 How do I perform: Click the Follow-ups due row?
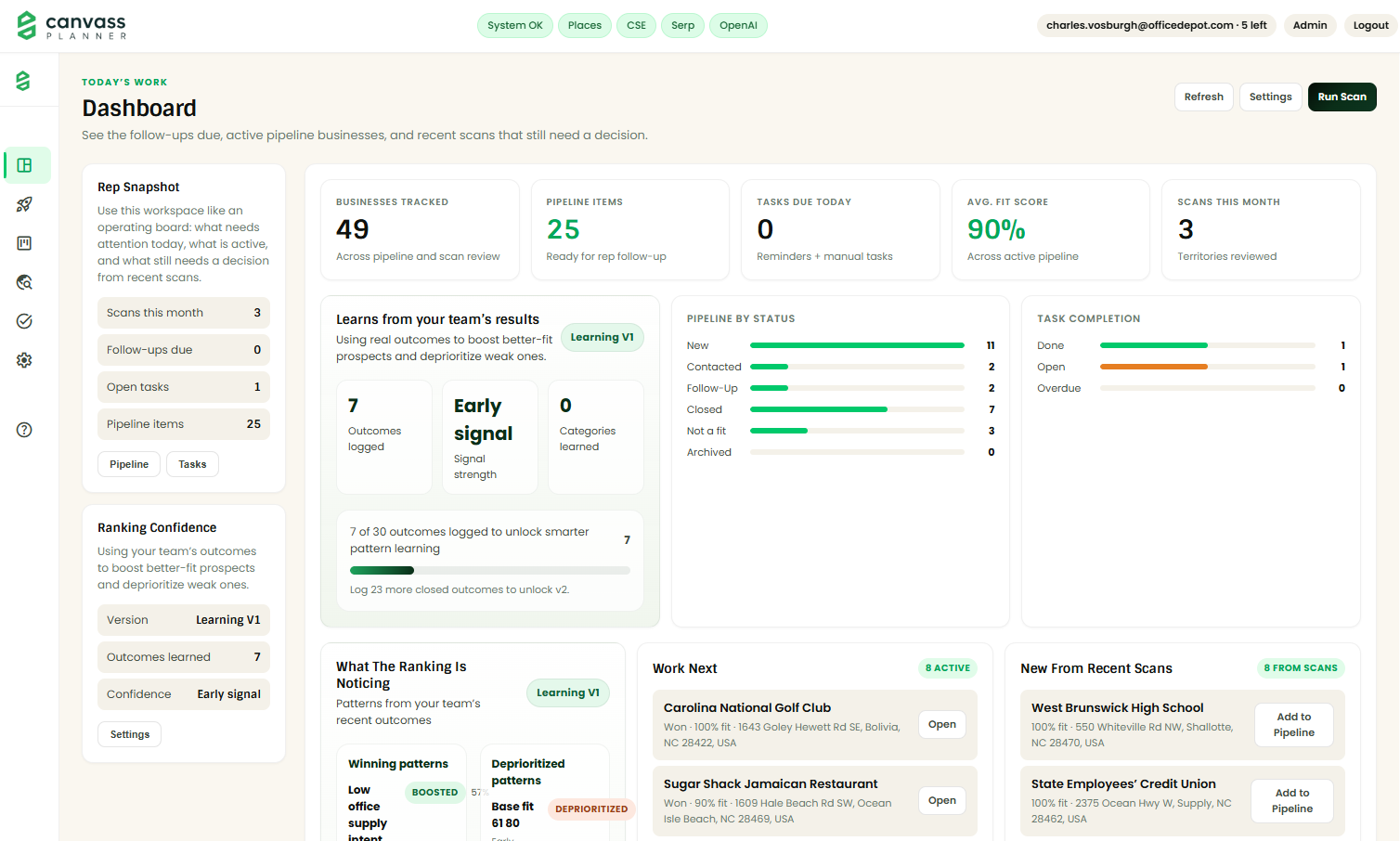[184, 350]
